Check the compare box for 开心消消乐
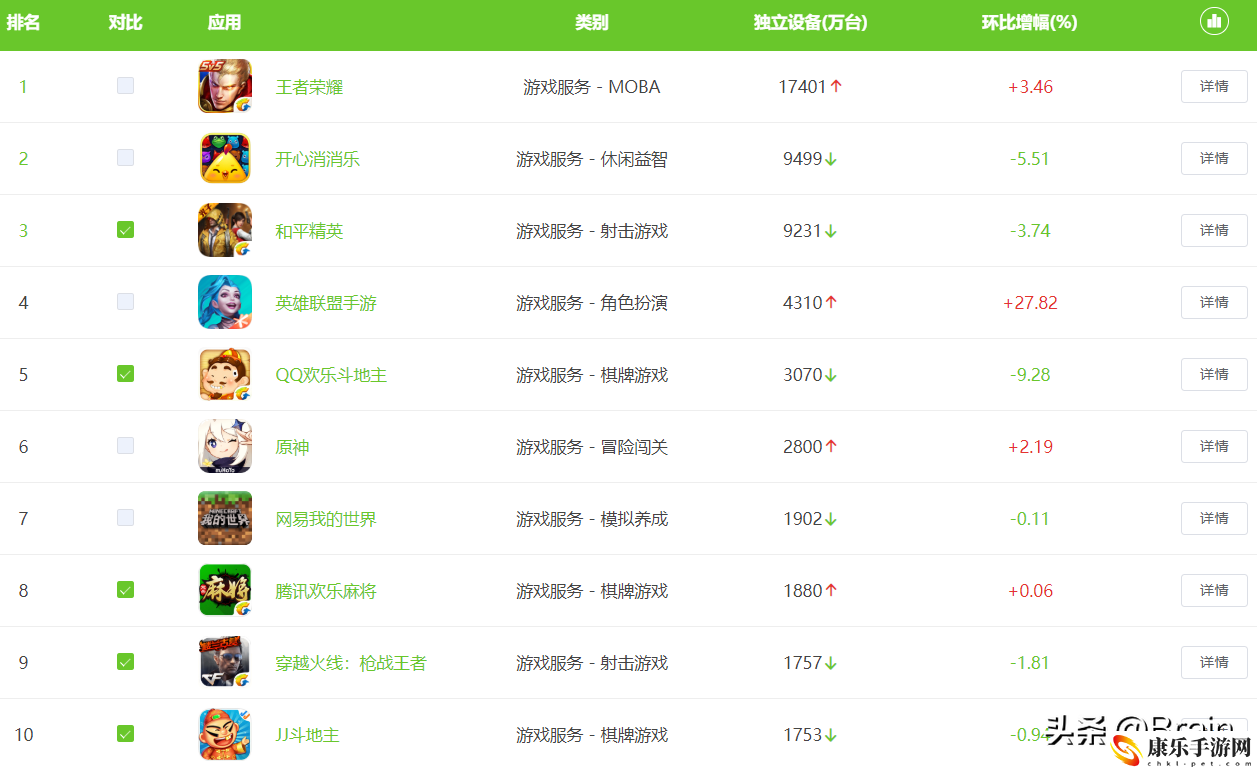Image resolution: width=1257 pixels, height=770 pixels. pos(125,158)
